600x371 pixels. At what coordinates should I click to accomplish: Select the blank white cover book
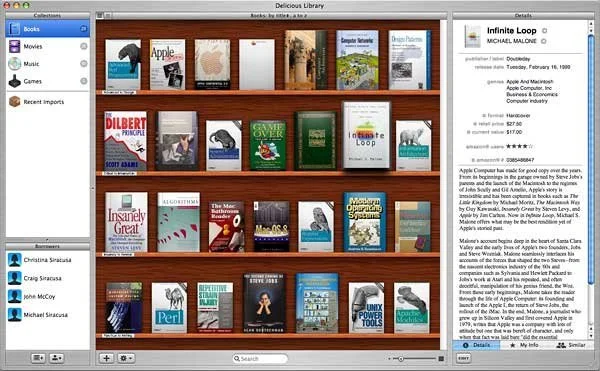coord(257,64)
